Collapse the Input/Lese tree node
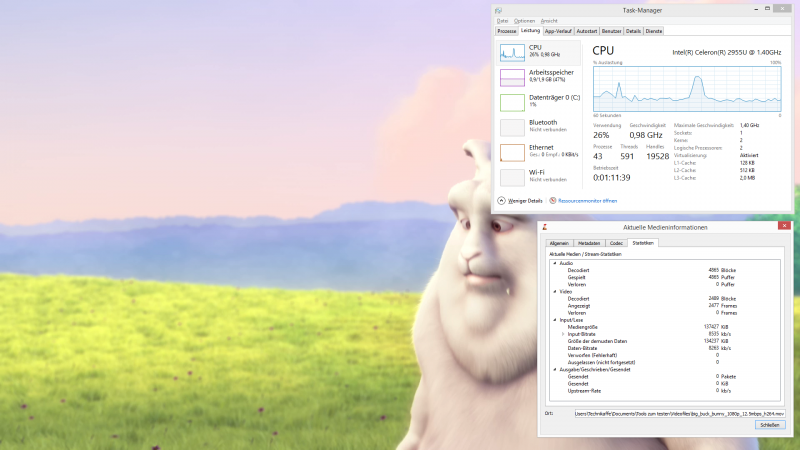 point(555,320)
